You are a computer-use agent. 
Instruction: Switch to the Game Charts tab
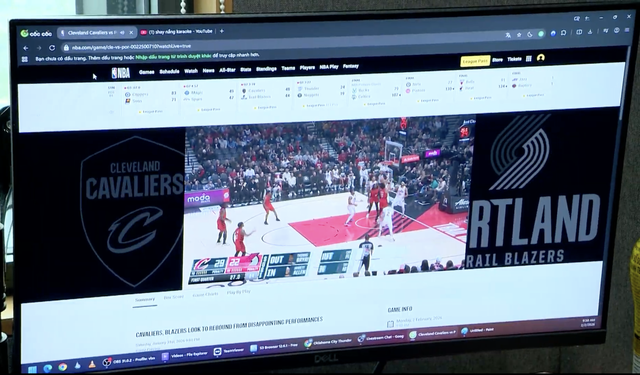click(x=205, y=295)
